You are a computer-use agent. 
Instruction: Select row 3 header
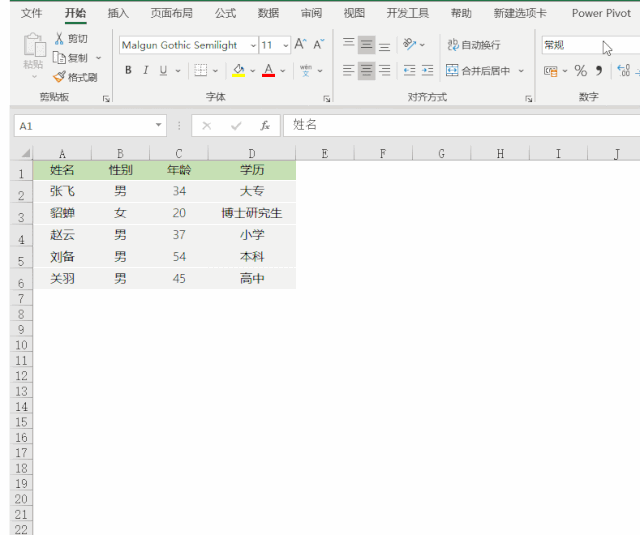21,213
